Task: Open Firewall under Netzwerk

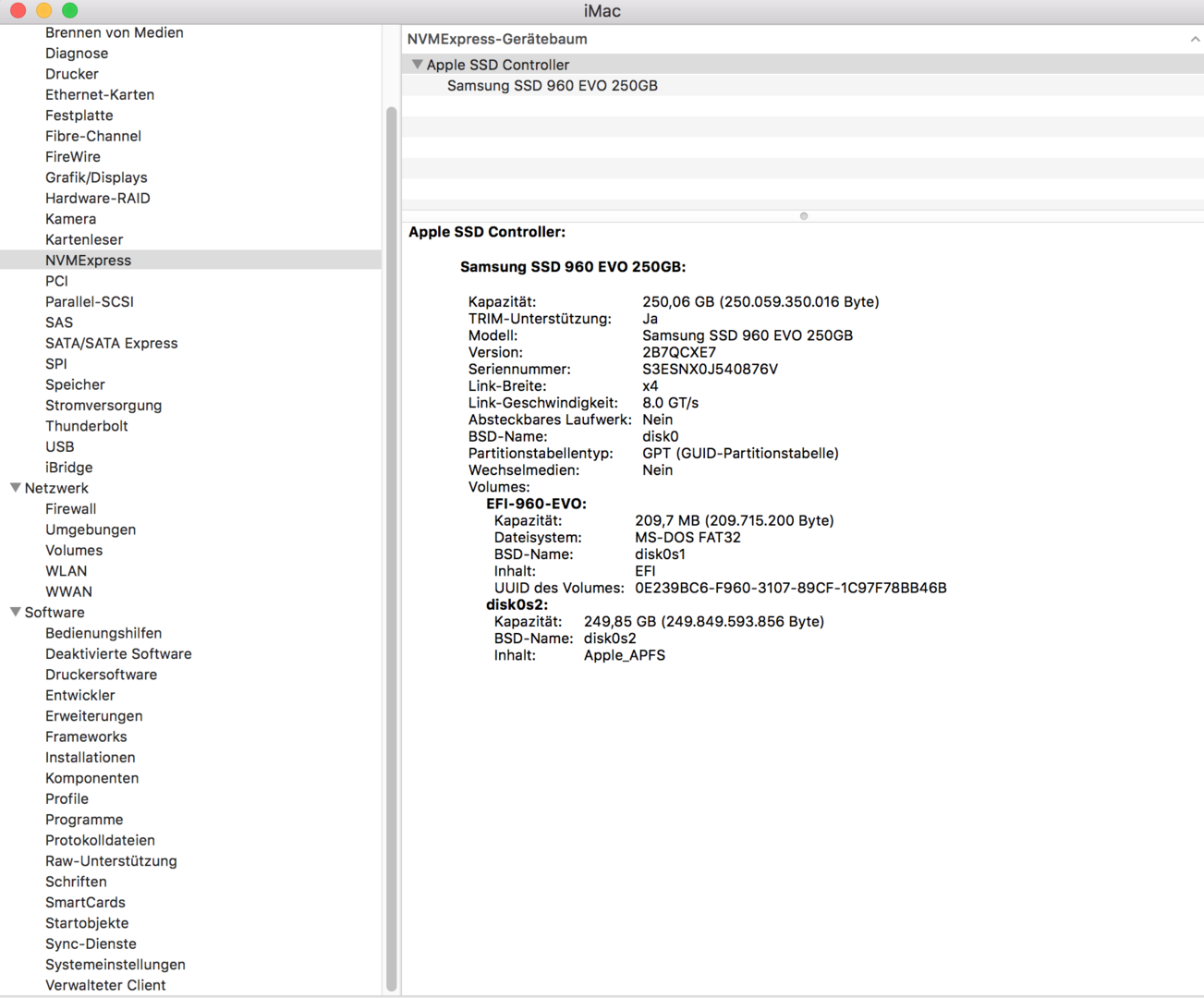Action: point(71,509)
